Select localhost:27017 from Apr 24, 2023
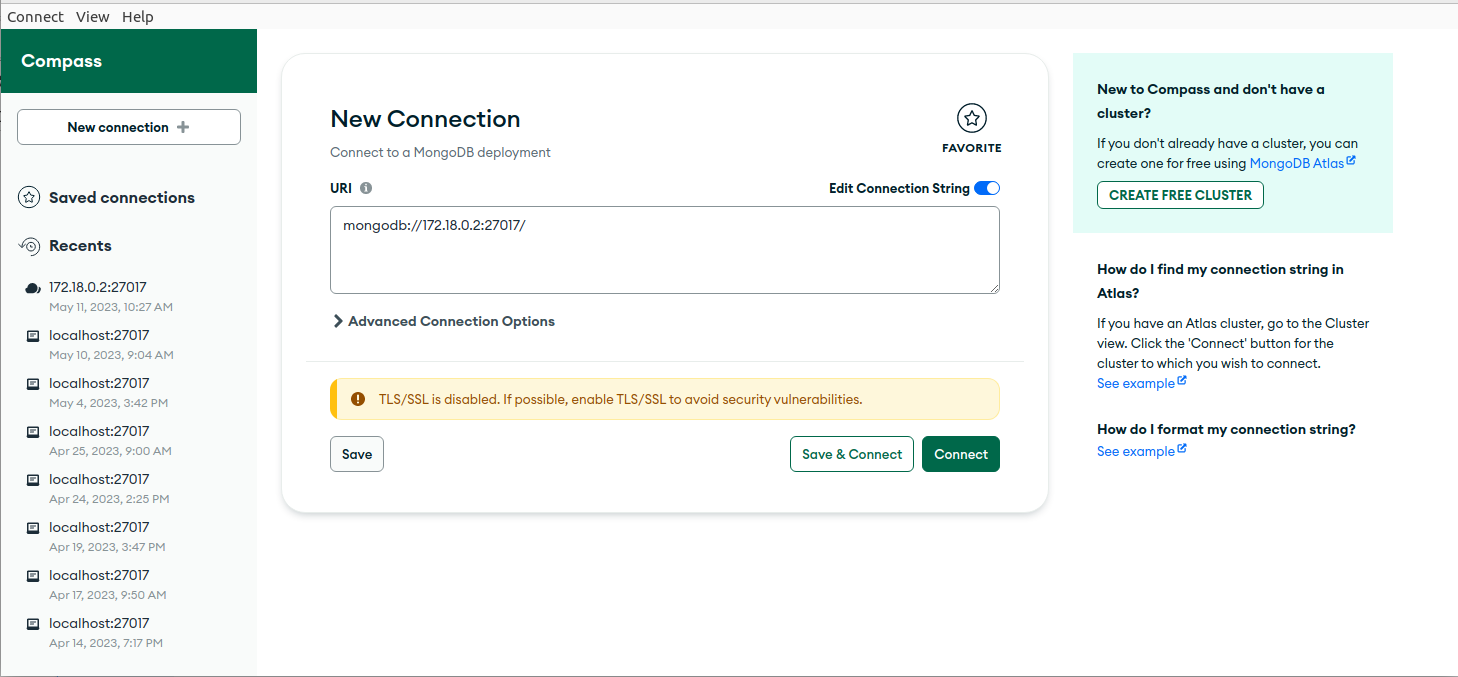The image size is (1458, 677). coord(129,488)
